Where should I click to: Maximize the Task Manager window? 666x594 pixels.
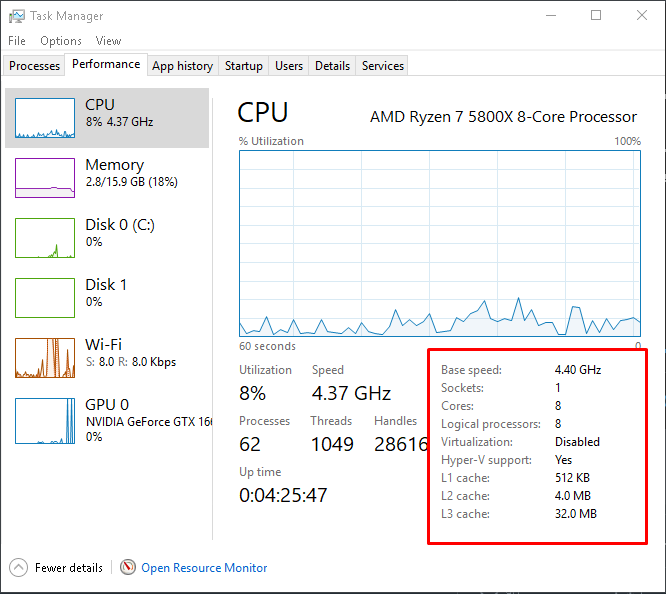[596, 15]
